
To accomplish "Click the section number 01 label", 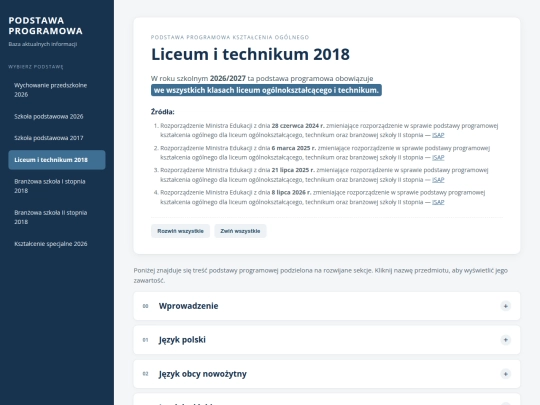I will [145, 340].
